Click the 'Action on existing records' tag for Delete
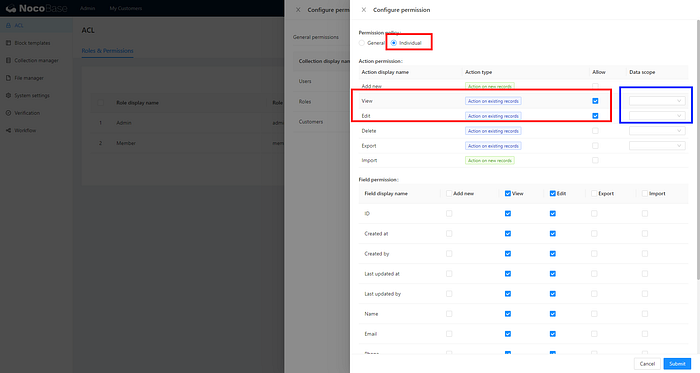Screen dimensions: 700x373 tap(493, 131)
